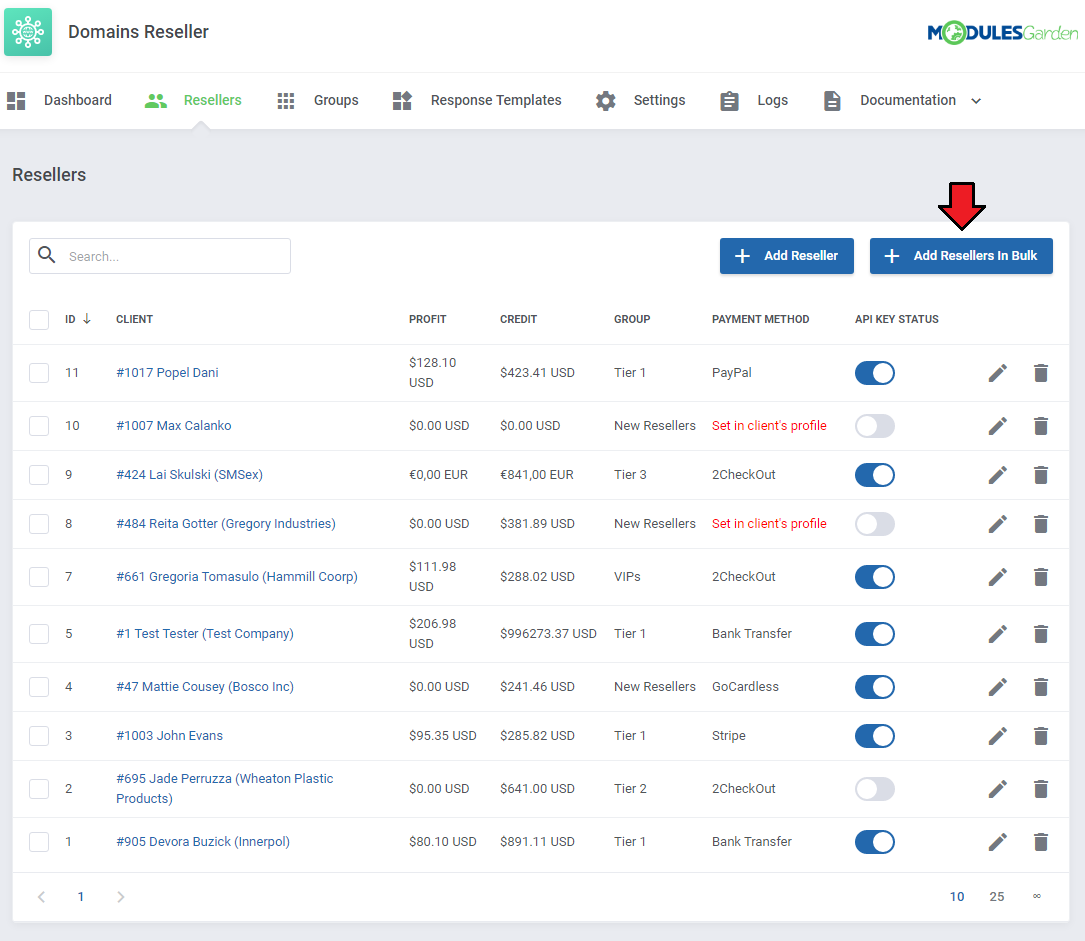Expand the Documentation dropdown menu

pyautogui.click(x=902, y=101)
